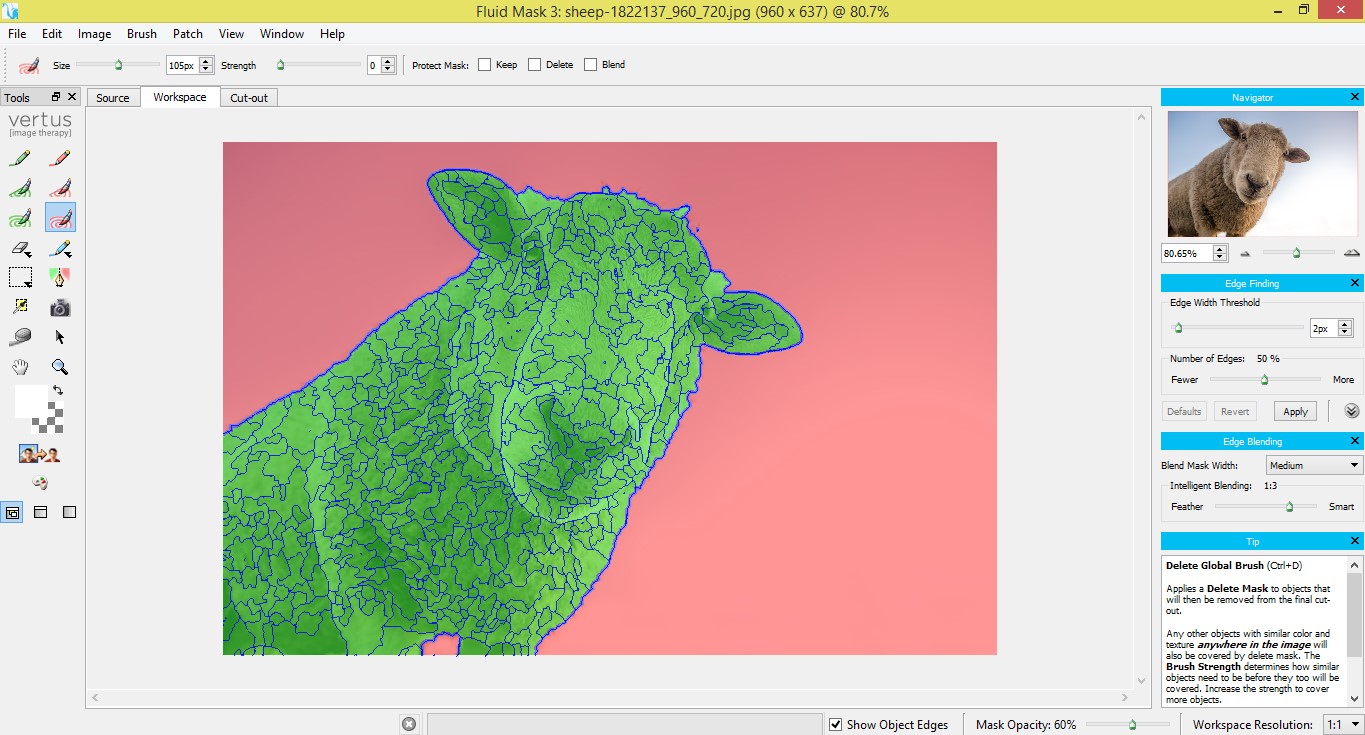Click the Defaults button
Screen dimensions: 1365x735
[1184, 411]
